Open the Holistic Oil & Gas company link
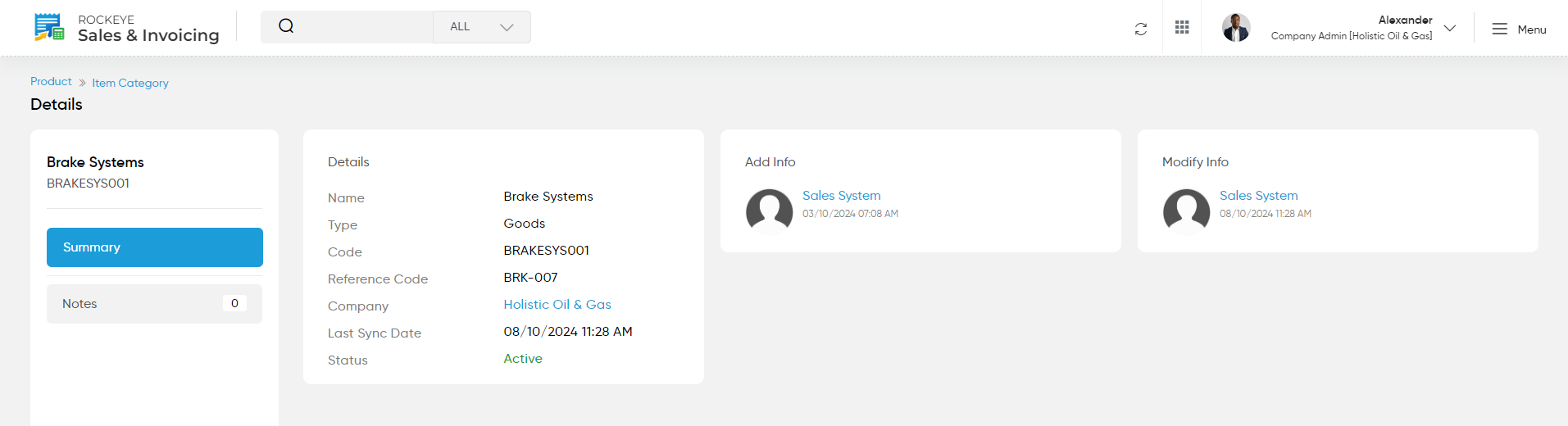Image resolution: width=1568 pixels, height=426 pixels. pos(557,305)
